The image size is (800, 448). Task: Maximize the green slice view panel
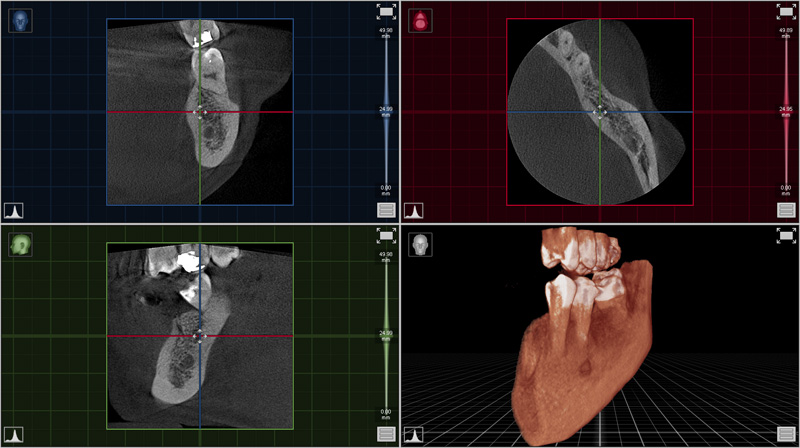386,236
